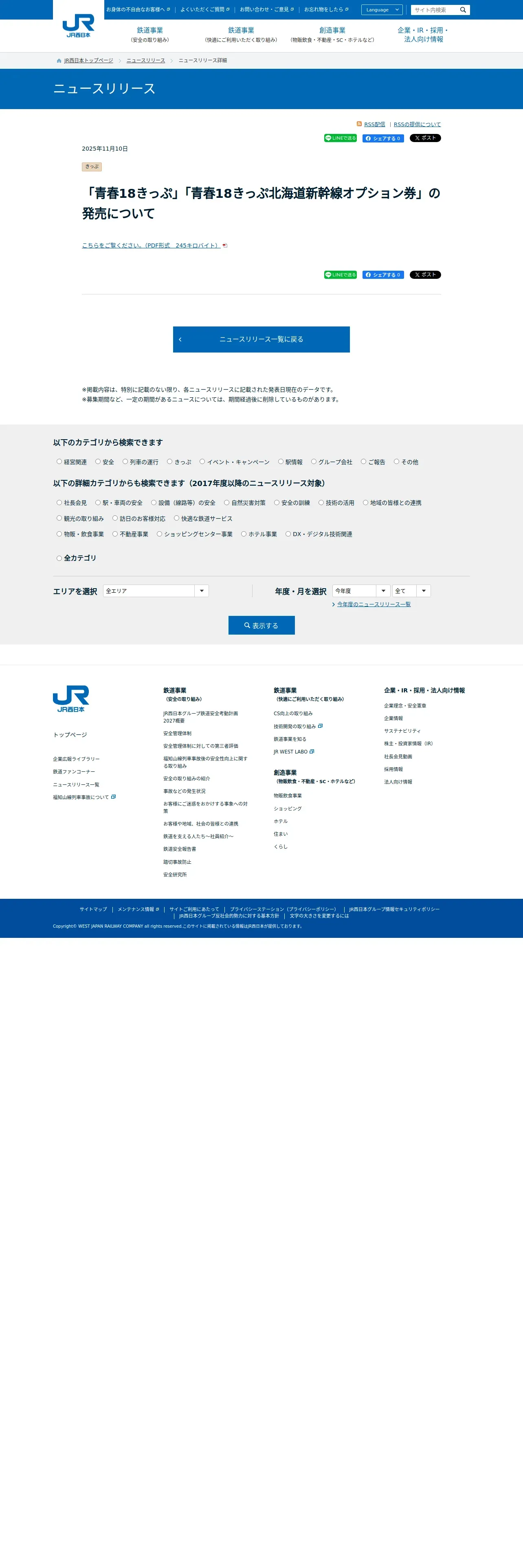Select the 駅情報 radio button
The image size is (523, 1568).
281,462
